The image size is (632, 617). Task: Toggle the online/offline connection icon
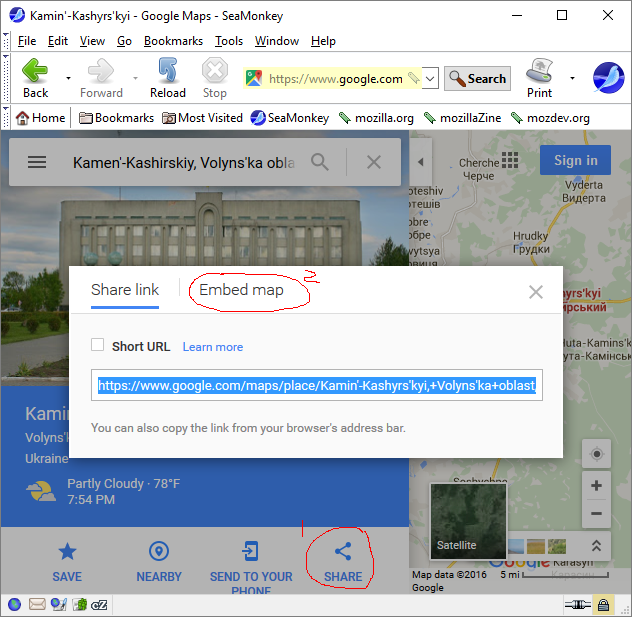tap(578, 605)
